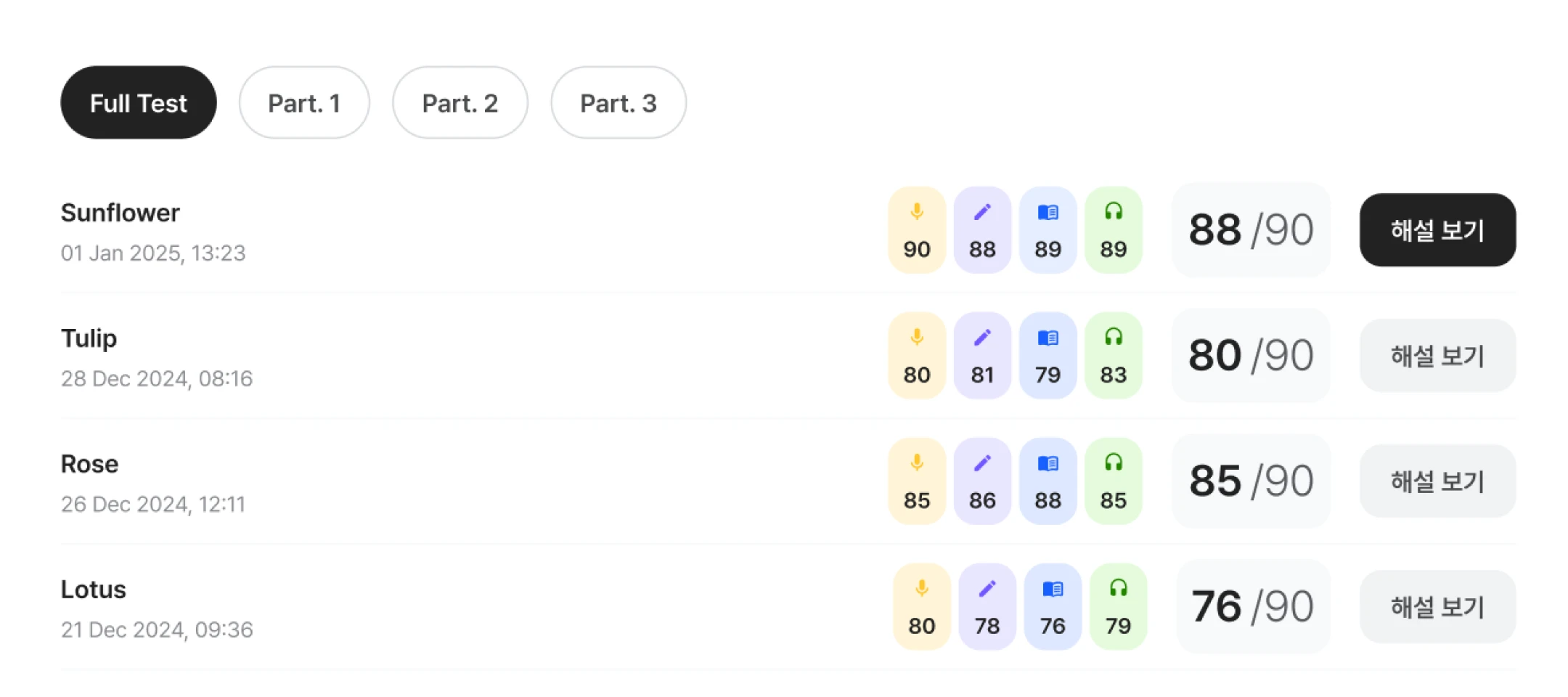The height and width of the screenshot is (697, 1568).
Task: Click the Sunflower total score 88/90
Action: 1251,230
